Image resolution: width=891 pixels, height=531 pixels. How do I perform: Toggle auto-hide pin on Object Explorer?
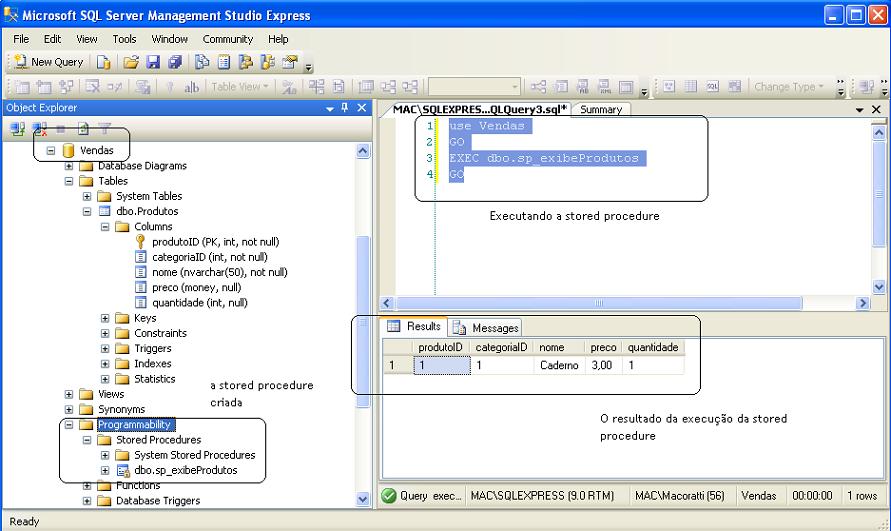344,107
